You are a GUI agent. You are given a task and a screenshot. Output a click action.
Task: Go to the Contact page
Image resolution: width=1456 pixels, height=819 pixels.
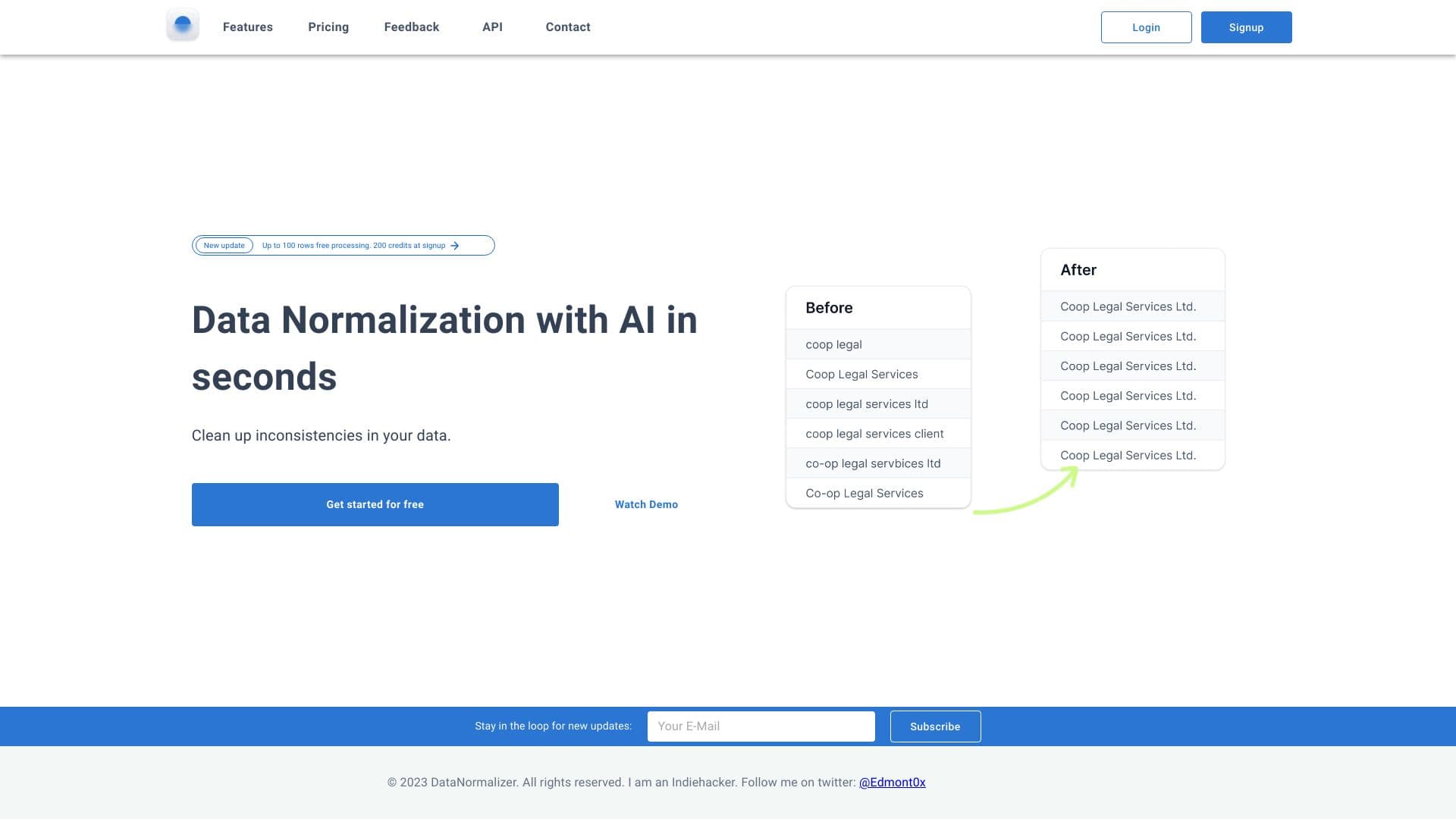(x=567, y=27)
